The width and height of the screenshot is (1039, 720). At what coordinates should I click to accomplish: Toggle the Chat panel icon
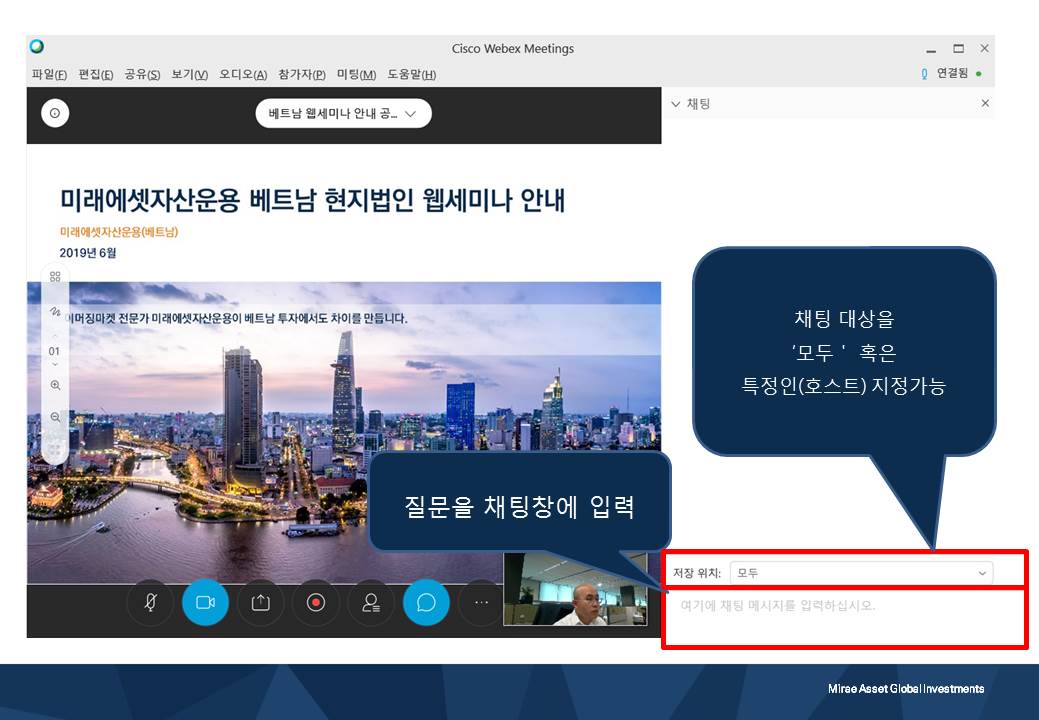tap(425, 602)
